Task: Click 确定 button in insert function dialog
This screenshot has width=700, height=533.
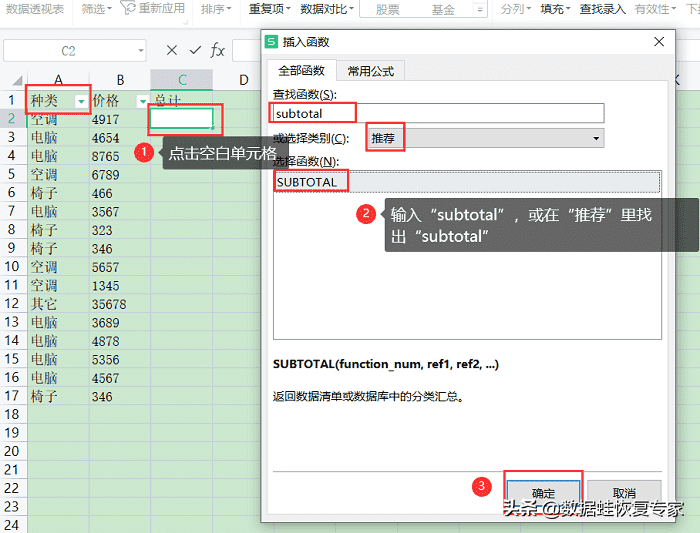Action: 543,493
